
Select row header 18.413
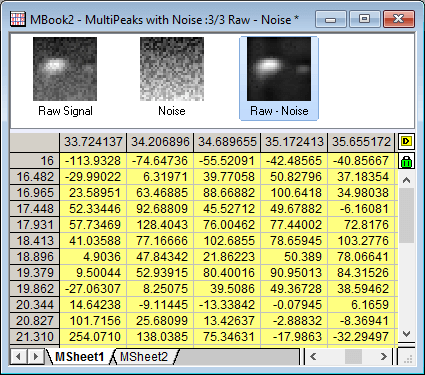click(35, 241)
